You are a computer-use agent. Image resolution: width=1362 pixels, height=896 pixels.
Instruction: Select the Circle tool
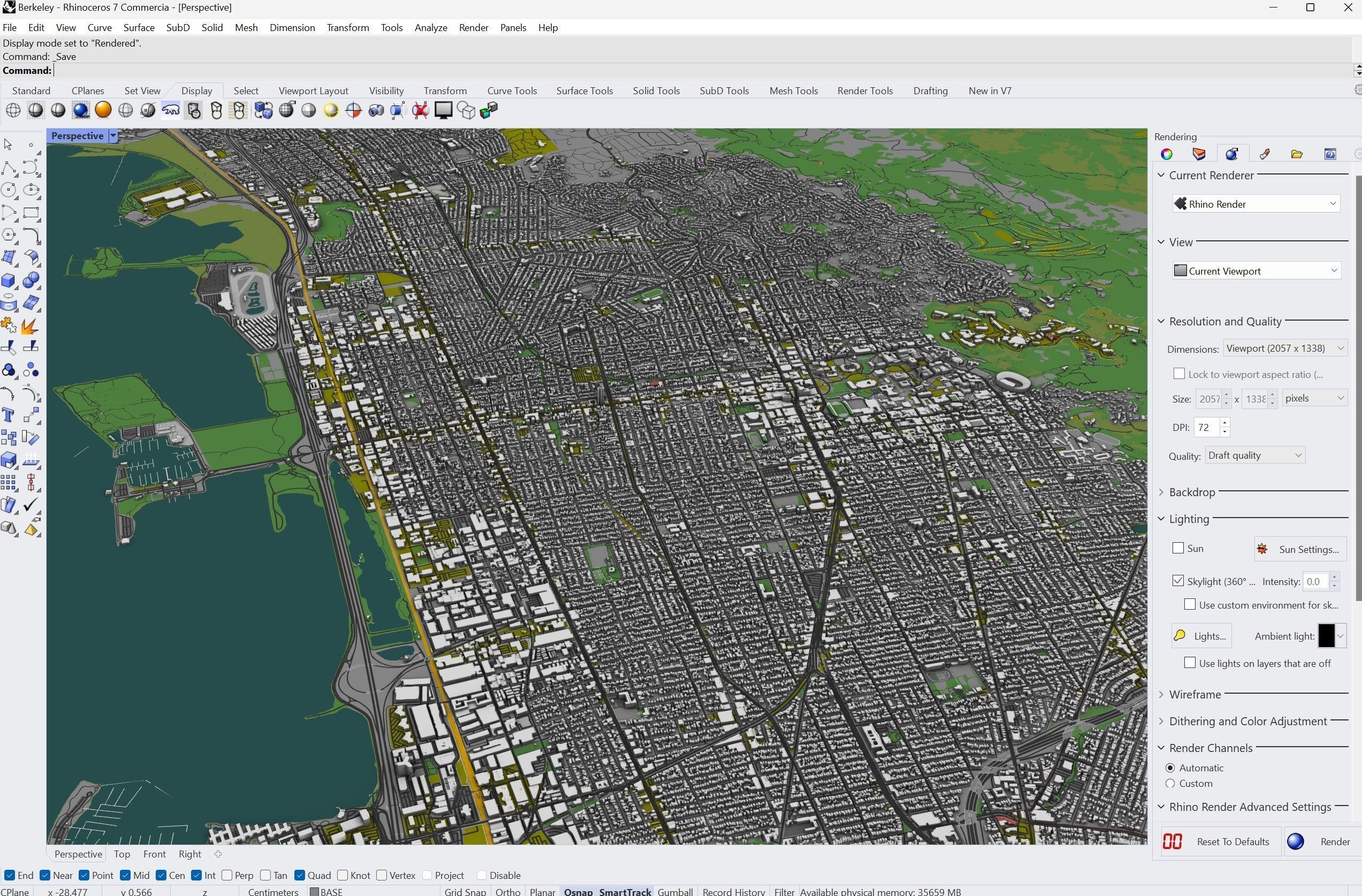9,190
